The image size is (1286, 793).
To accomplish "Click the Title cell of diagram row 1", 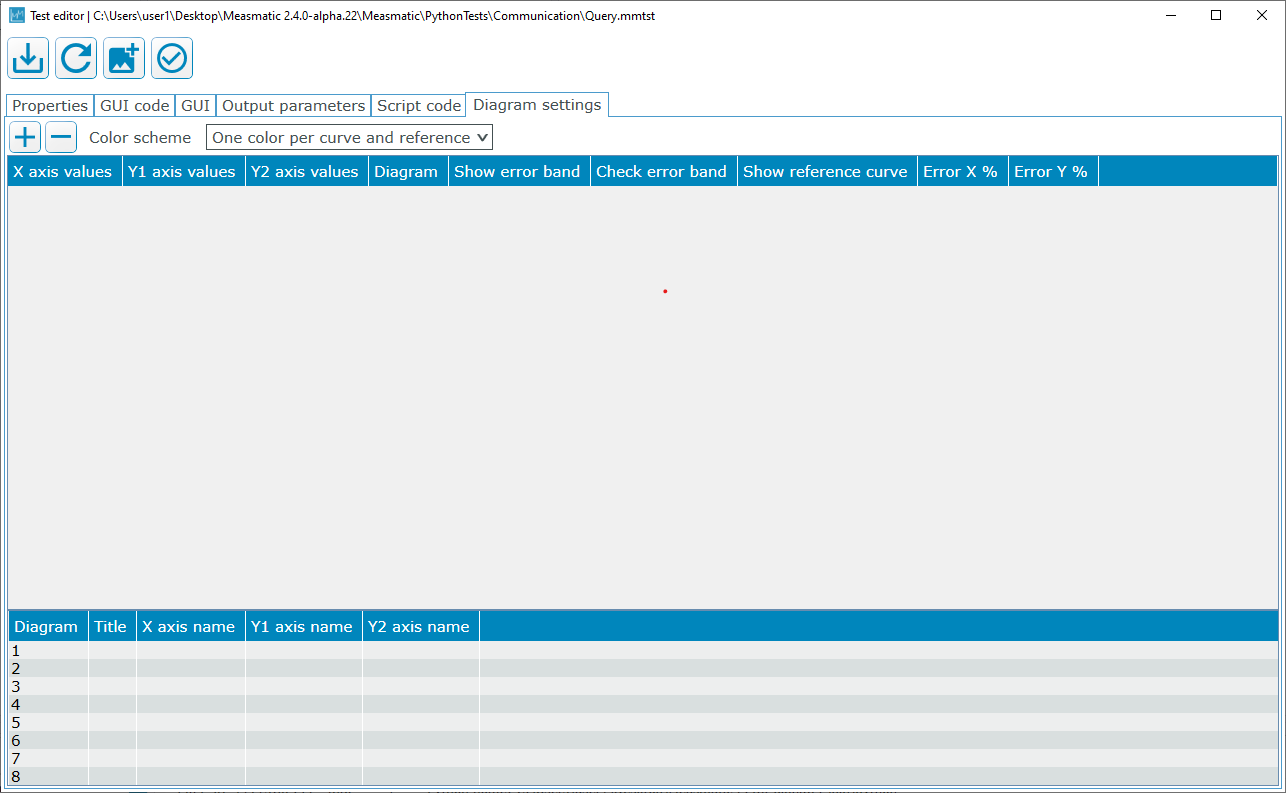I will pos(112,650).
